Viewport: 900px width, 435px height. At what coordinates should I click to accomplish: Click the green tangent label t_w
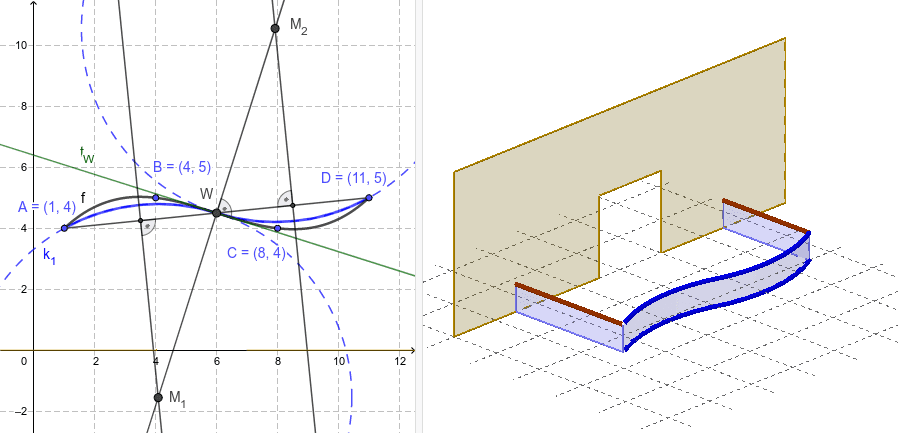tap(87, 155)
